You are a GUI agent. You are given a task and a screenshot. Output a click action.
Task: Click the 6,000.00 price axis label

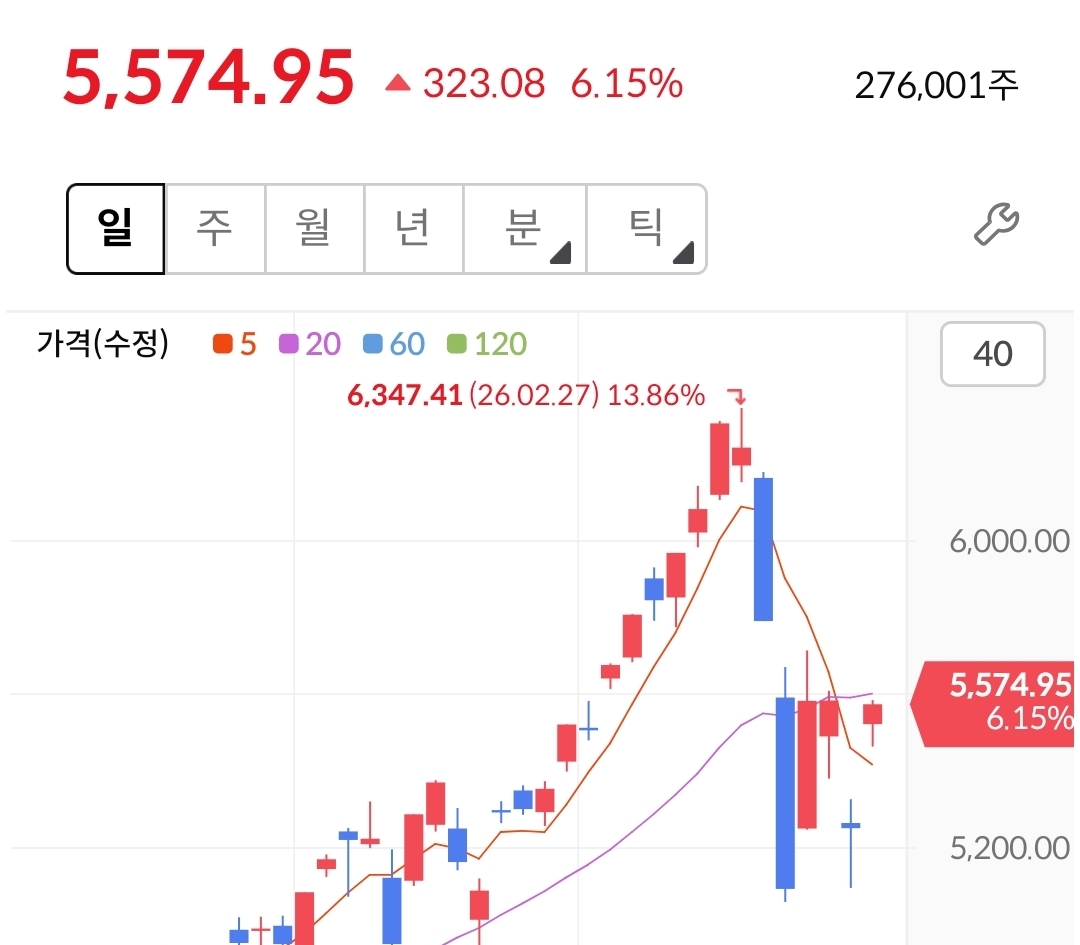1008,542
